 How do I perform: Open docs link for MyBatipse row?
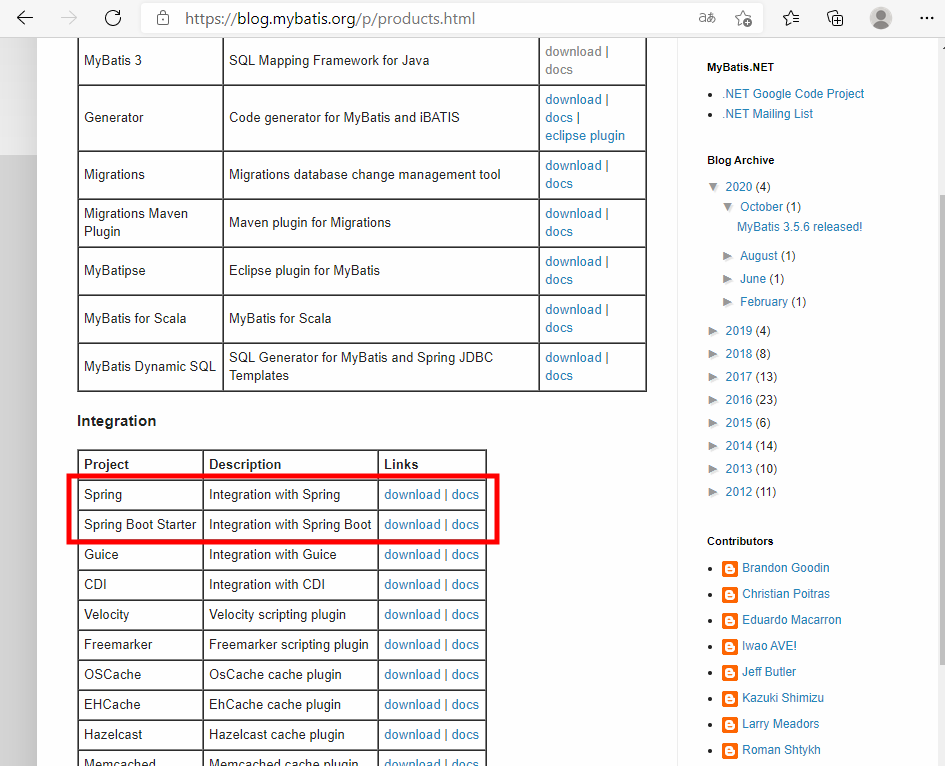click(x=559, y=280)
